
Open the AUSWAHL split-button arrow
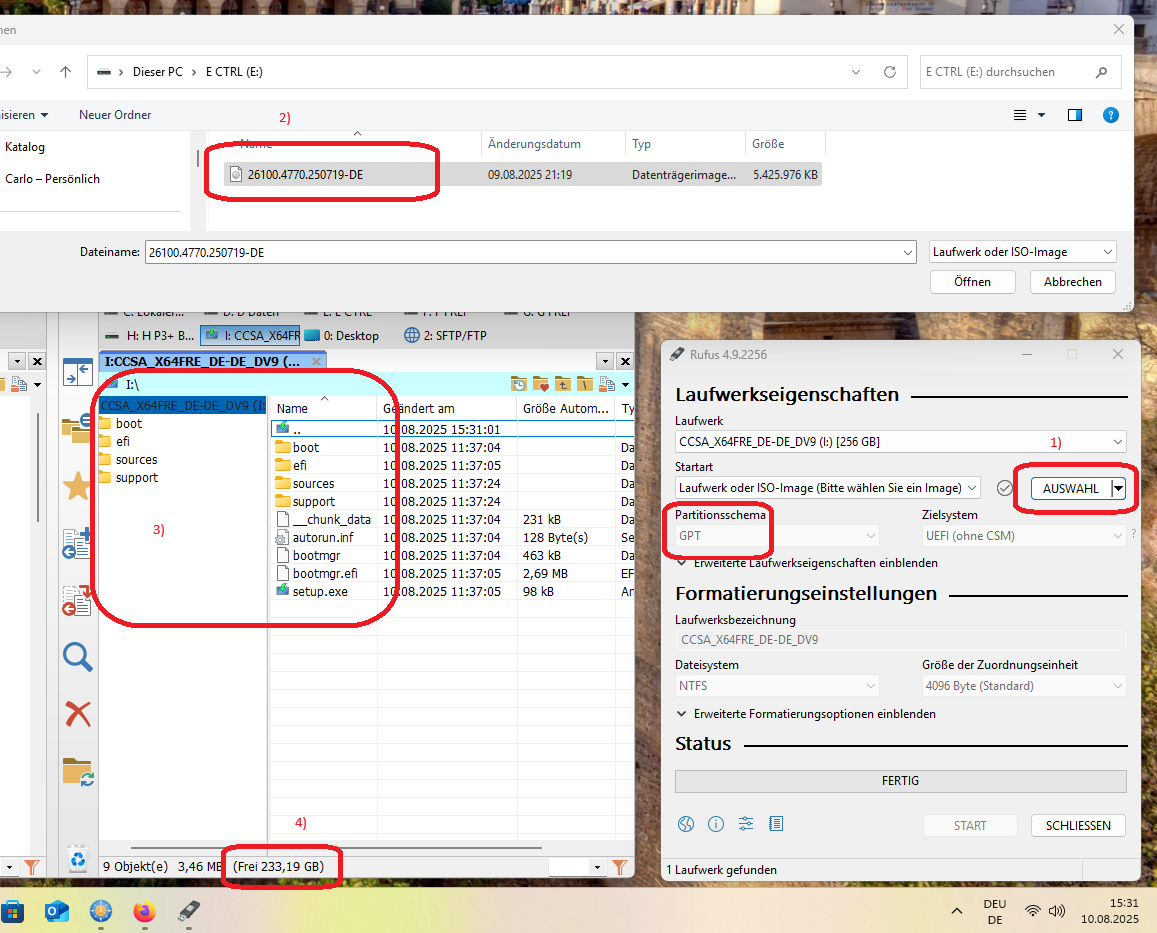click(x=1119, y=489)
